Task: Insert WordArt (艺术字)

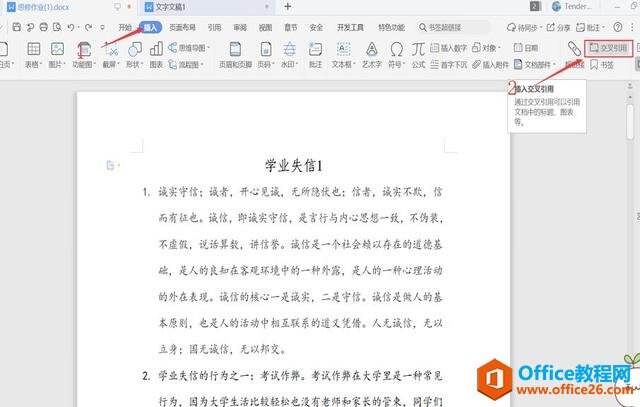Action: (371, 55)
